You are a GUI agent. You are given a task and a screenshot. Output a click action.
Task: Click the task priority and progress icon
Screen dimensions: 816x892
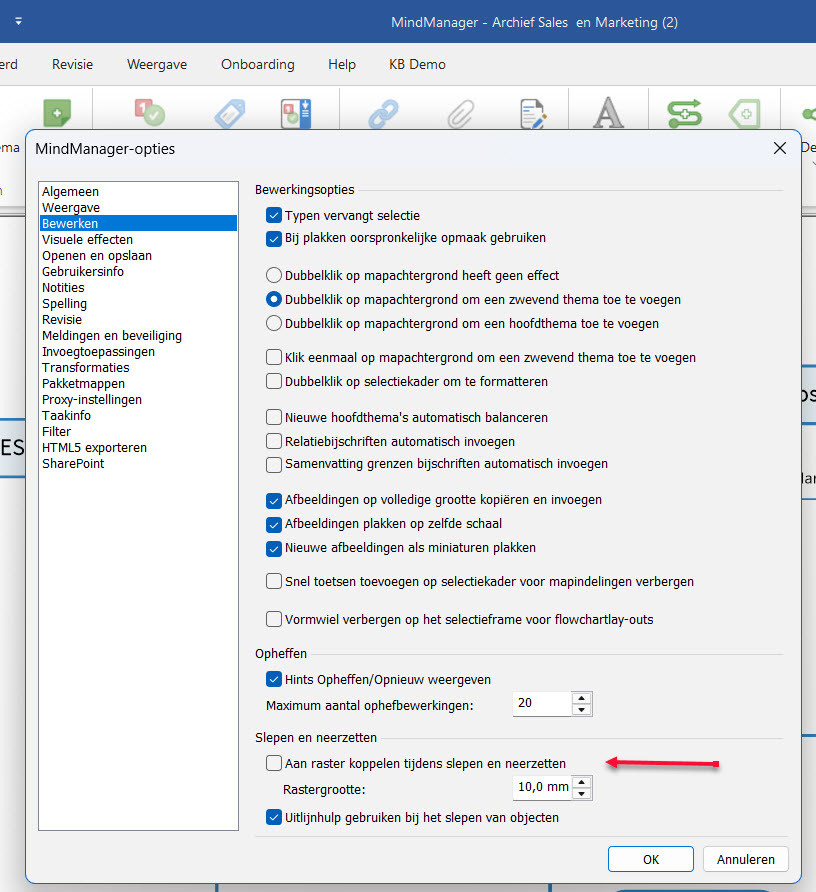149,113
